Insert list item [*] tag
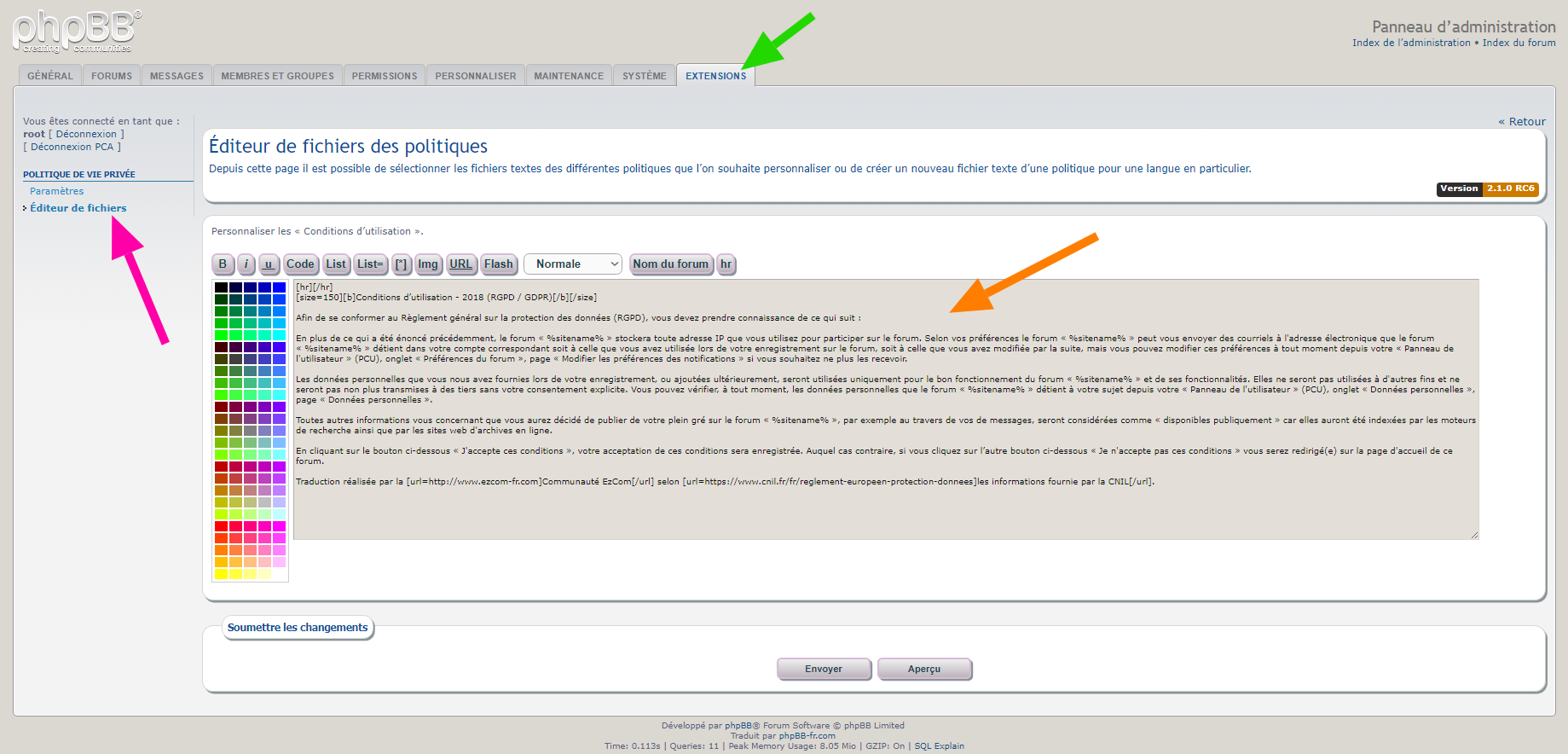The width and height of the screenshot is (1568, 754). coord(402,264)
